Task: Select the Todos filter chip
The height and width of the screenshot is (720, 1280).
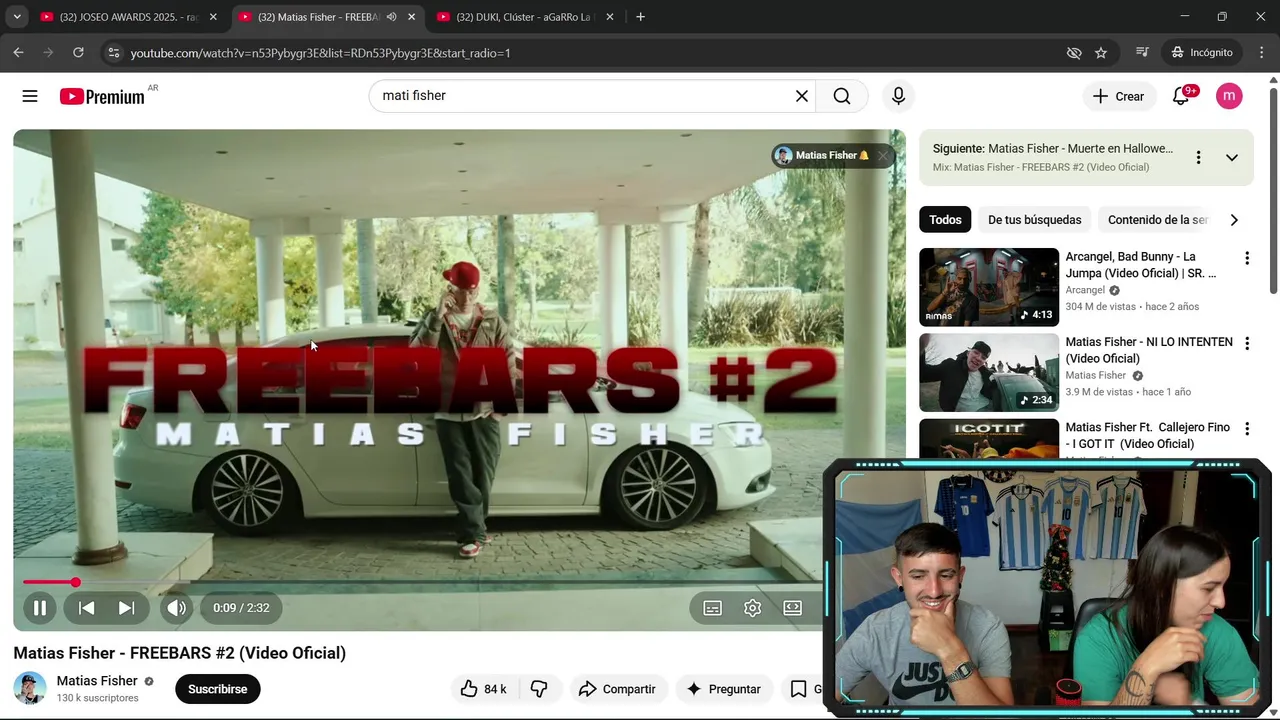Action: 945,220
